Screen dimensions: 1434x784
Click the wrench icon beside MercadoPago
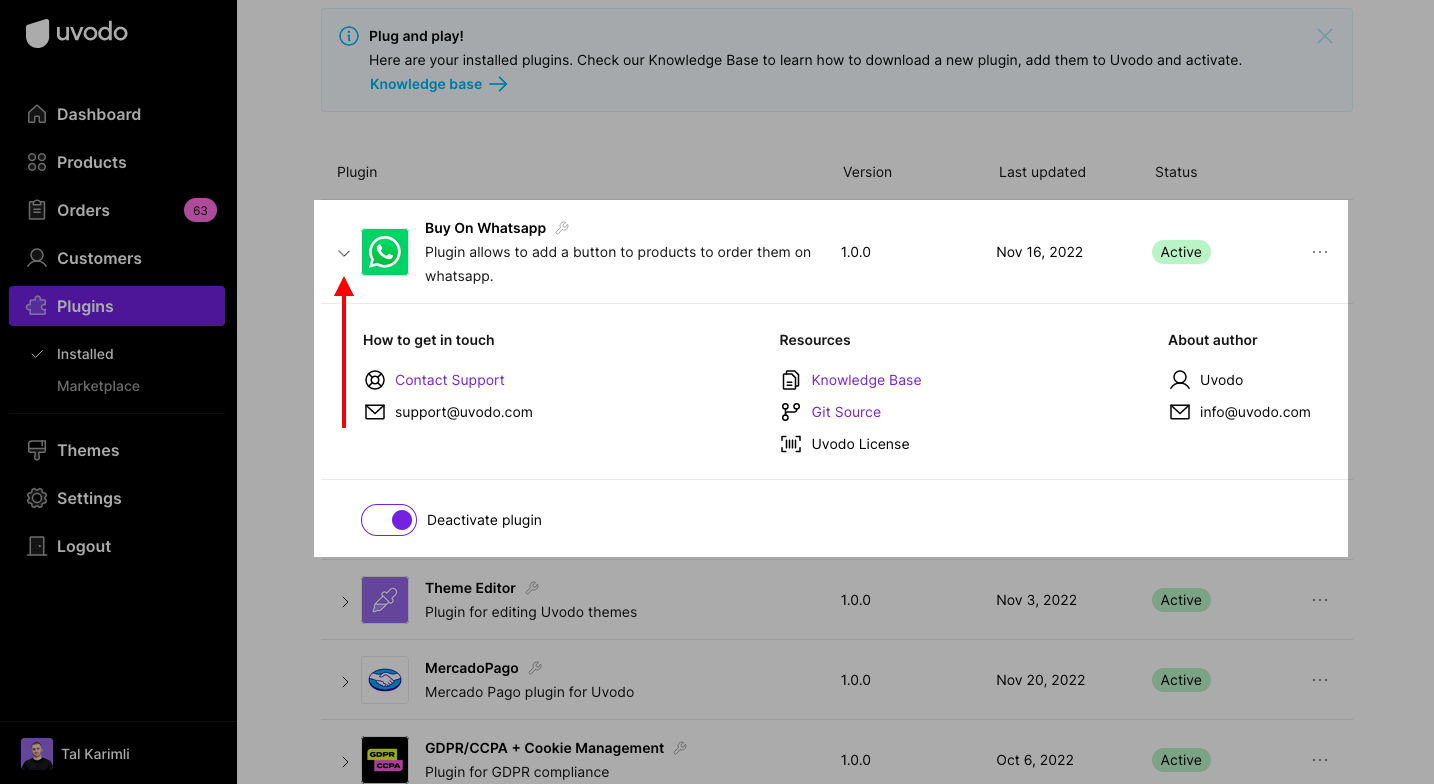535,668
